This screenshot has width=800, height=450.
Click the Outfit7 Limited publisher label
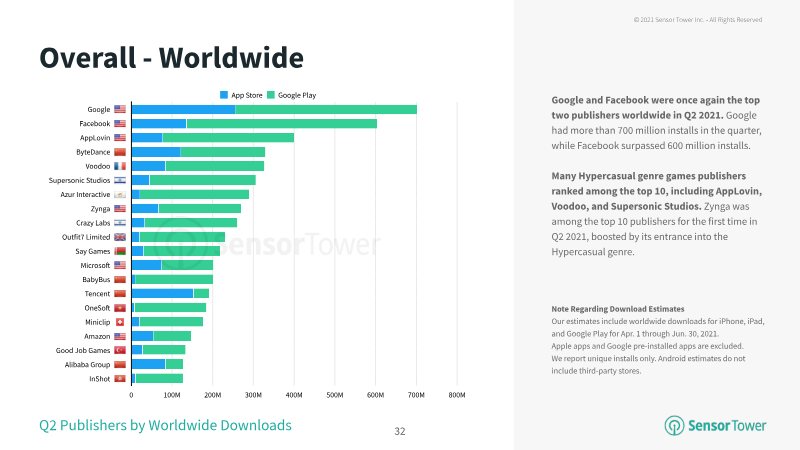point(86,237)
